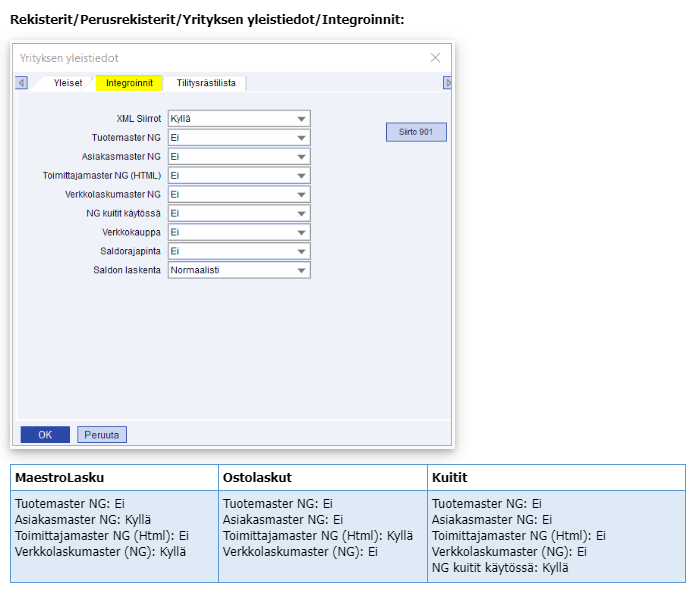The height and width of the screenshot is (589, 695).
Task: Click the Siirto 901 button
Action: coord(416,132)
